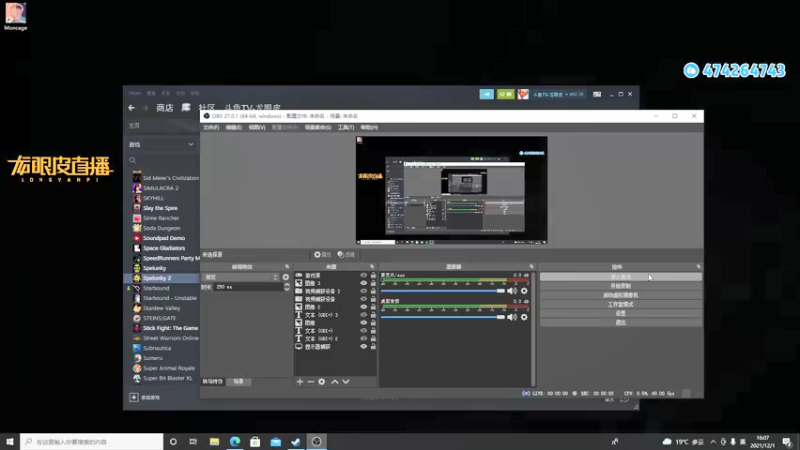Open 设置 settings button in controls
This screenshot has height=450, width=800.
click(x=620, y=313)
